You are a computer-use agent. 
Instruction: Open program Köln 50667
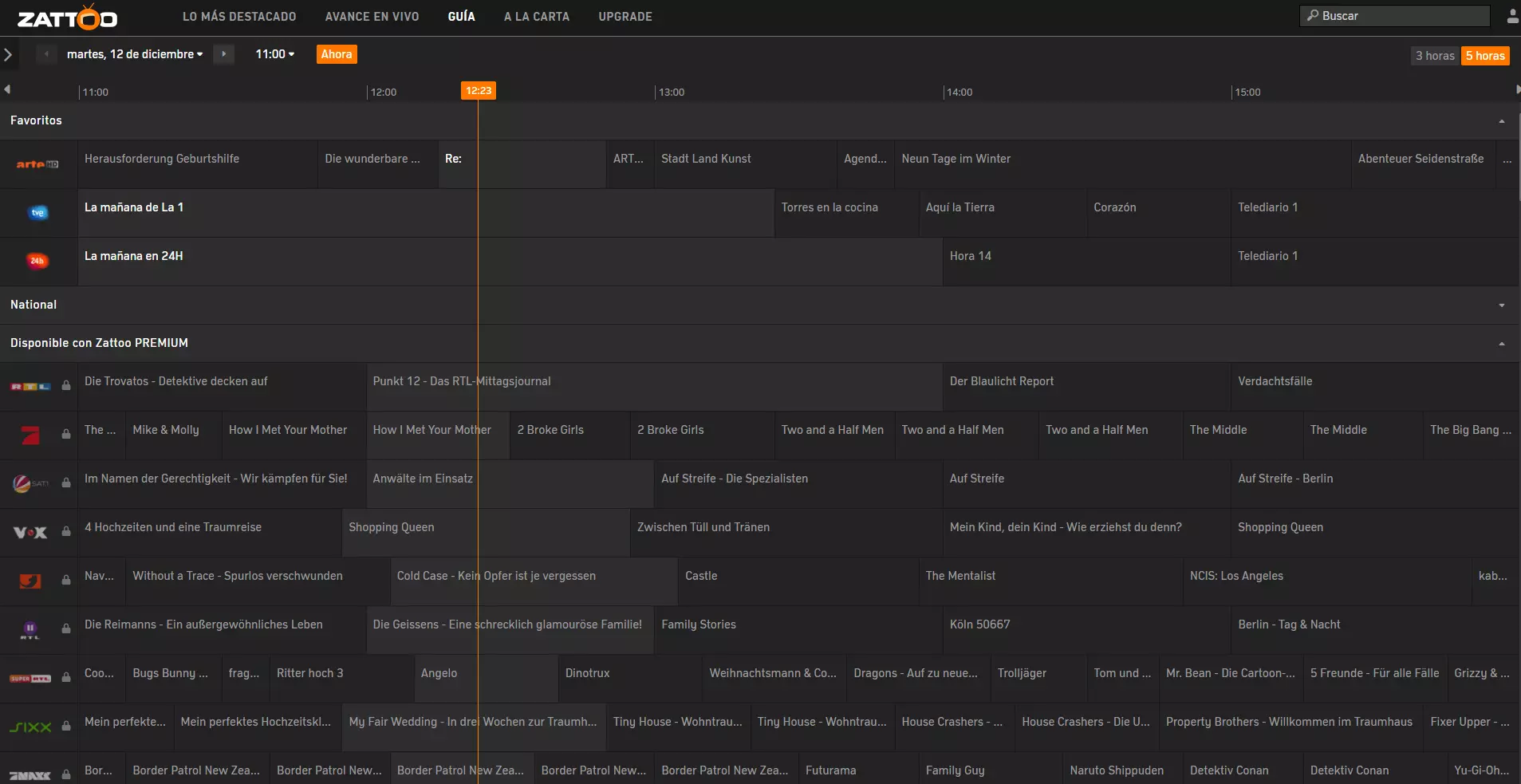point(1086,630)
